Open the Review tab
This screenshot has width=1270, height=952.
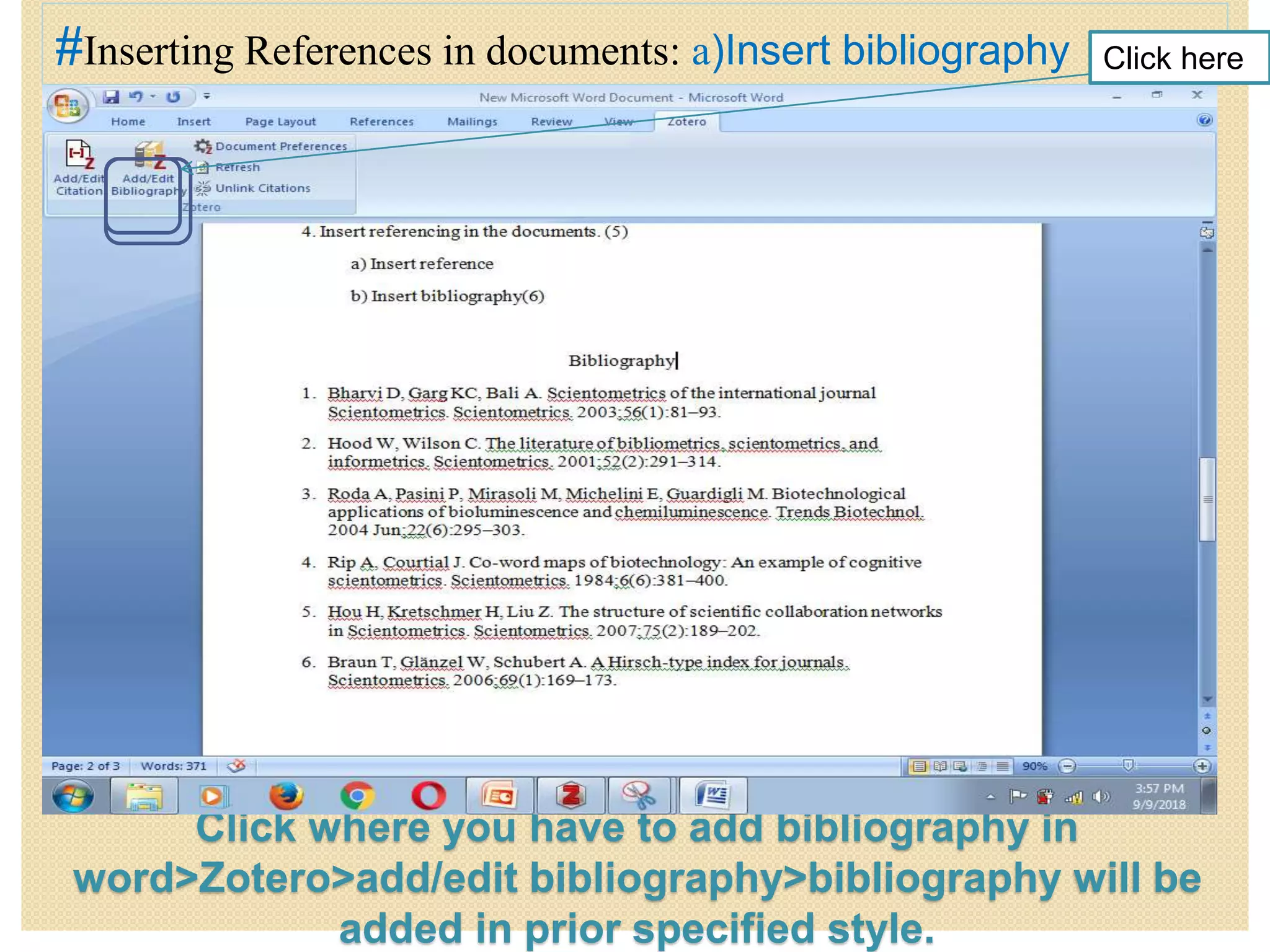point(551,121)
